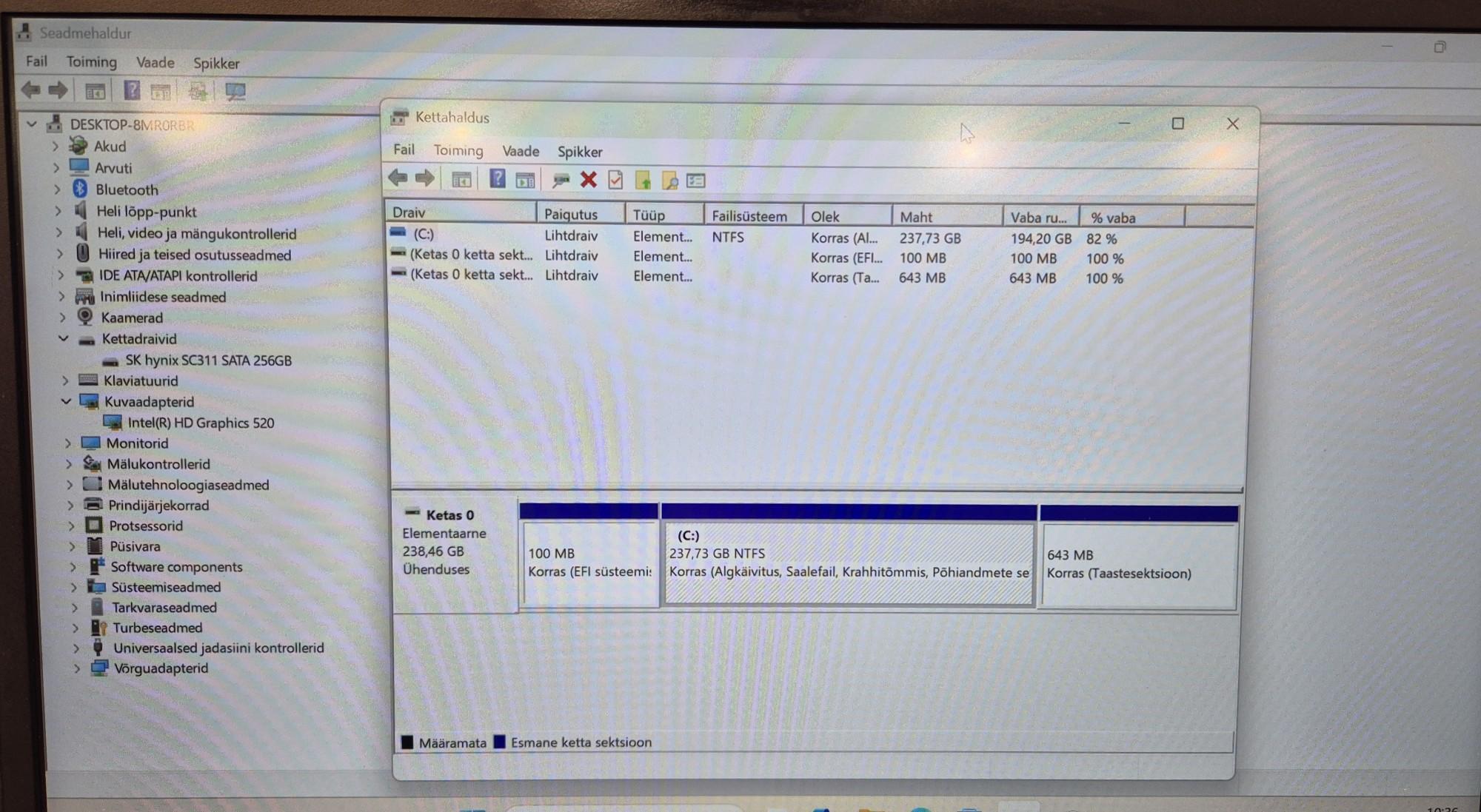Sort by the Paigutus column header
The height and width of the screenshot is (812, 1481).
pos(581,214)
